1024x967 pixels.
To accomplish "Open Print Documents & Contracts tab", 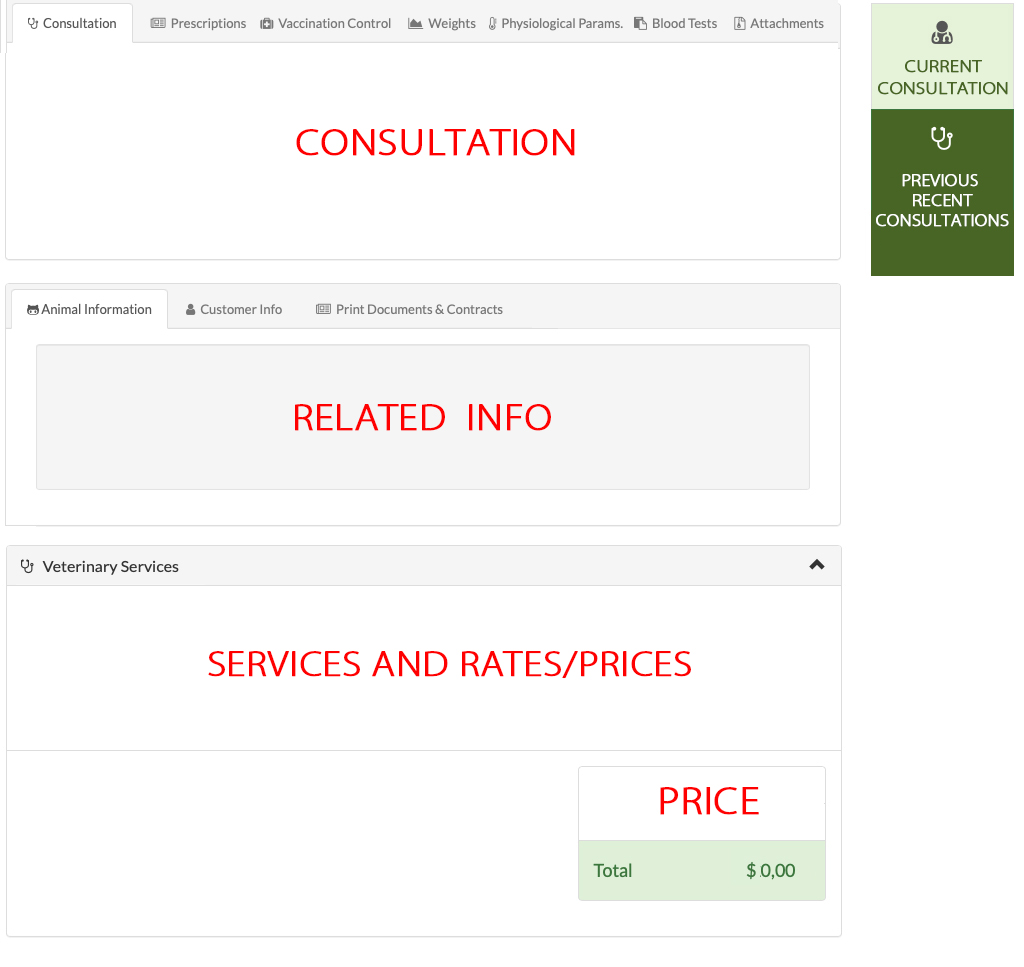I will (x=409, y=309).
